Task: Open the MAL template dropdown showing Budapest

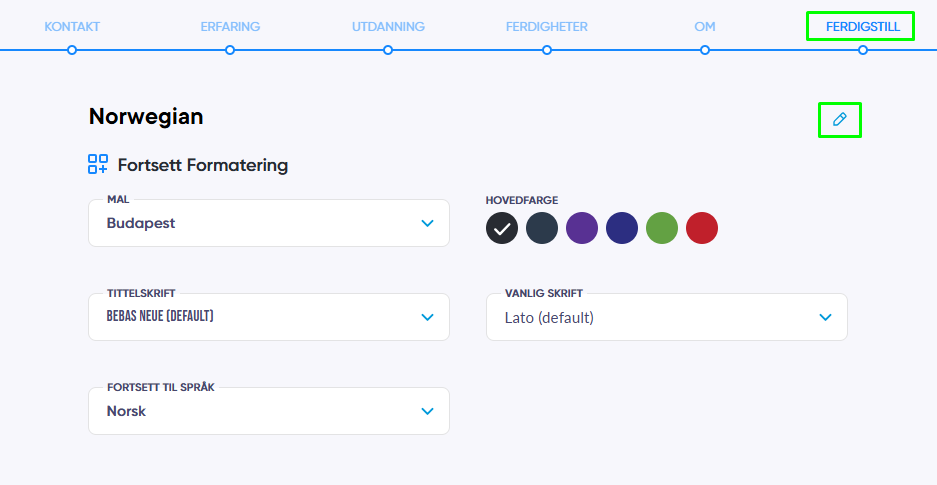Action: click(x=269, y=223)
